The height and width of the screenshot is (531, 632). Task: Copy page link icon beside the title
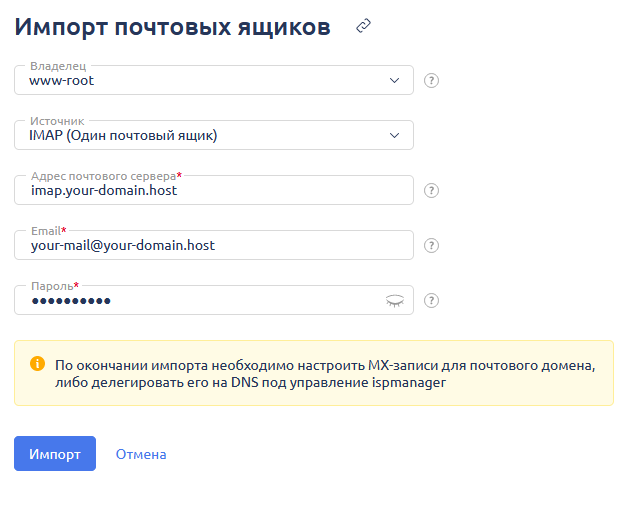coord(363,26)
